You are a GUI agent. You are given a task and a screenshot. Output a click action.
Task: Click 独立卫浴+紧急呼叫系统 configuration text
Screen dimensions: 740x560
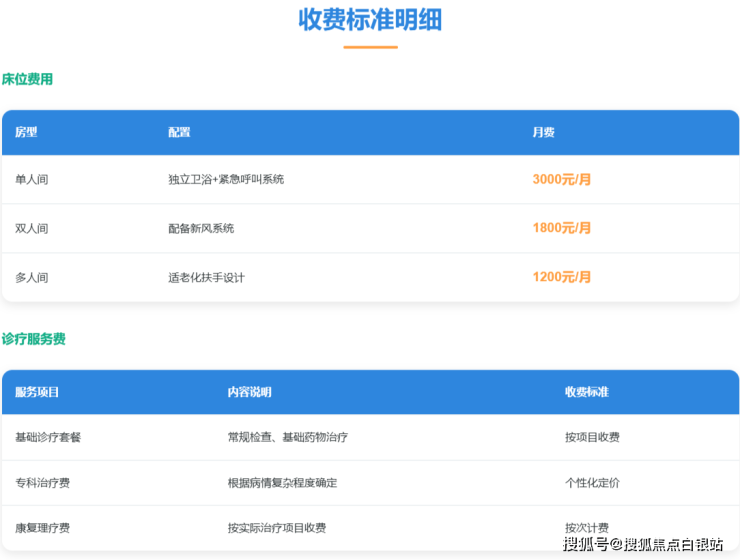pyautogui.click(x=226, y=180)
